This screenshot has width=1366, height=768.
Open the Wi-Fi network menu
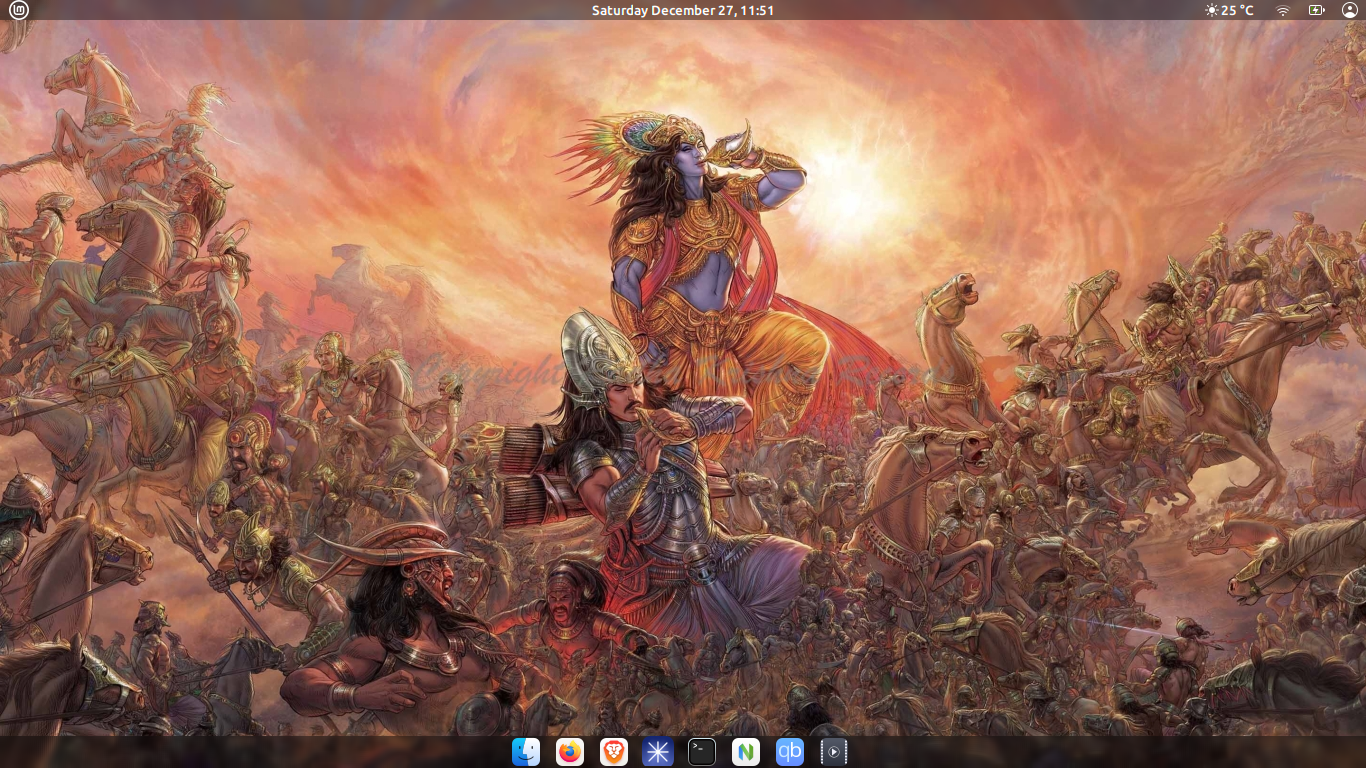1283,10
